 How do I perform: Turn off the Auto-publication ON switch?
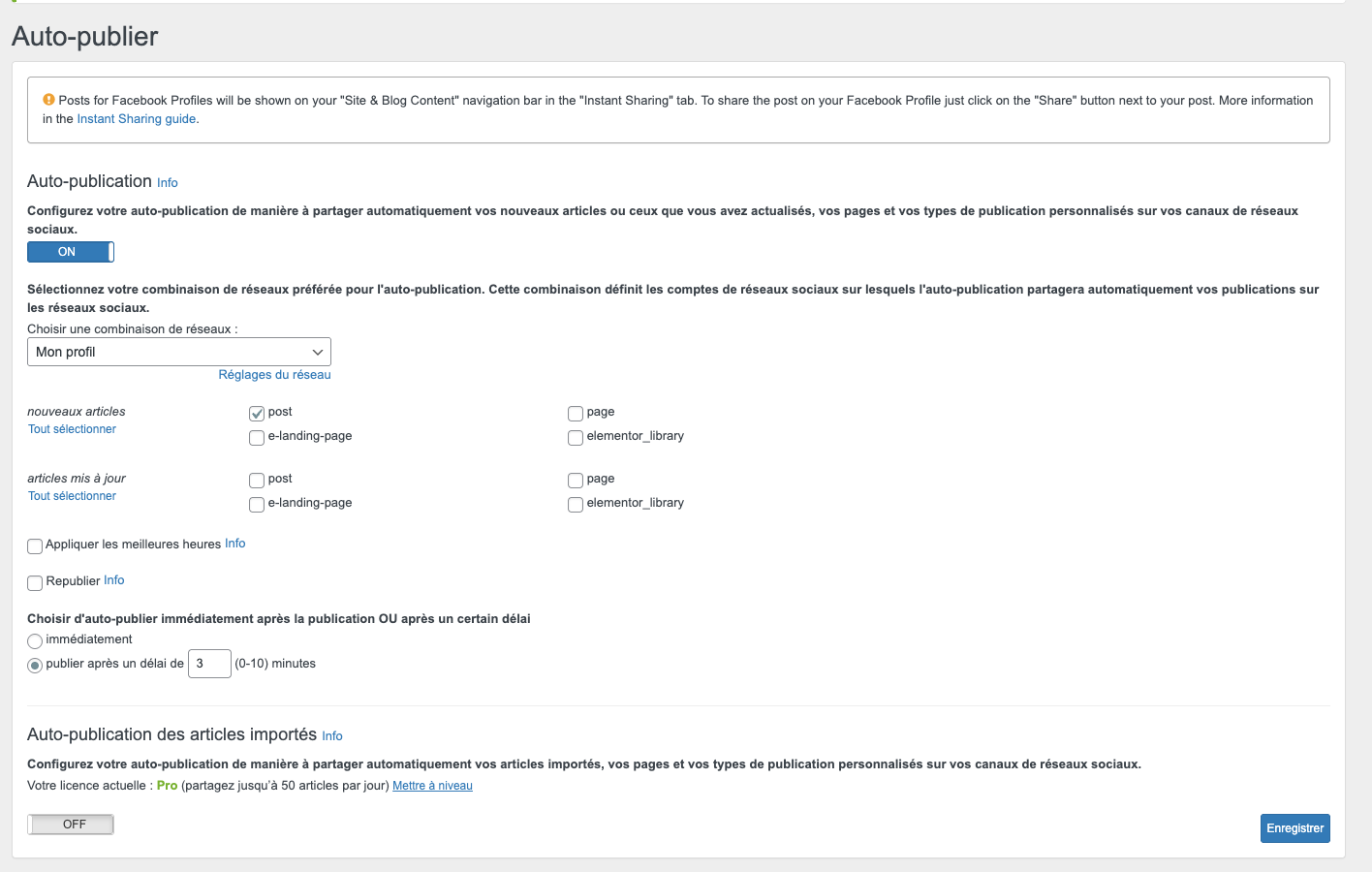pyautogui.click(x=71, y=252)
